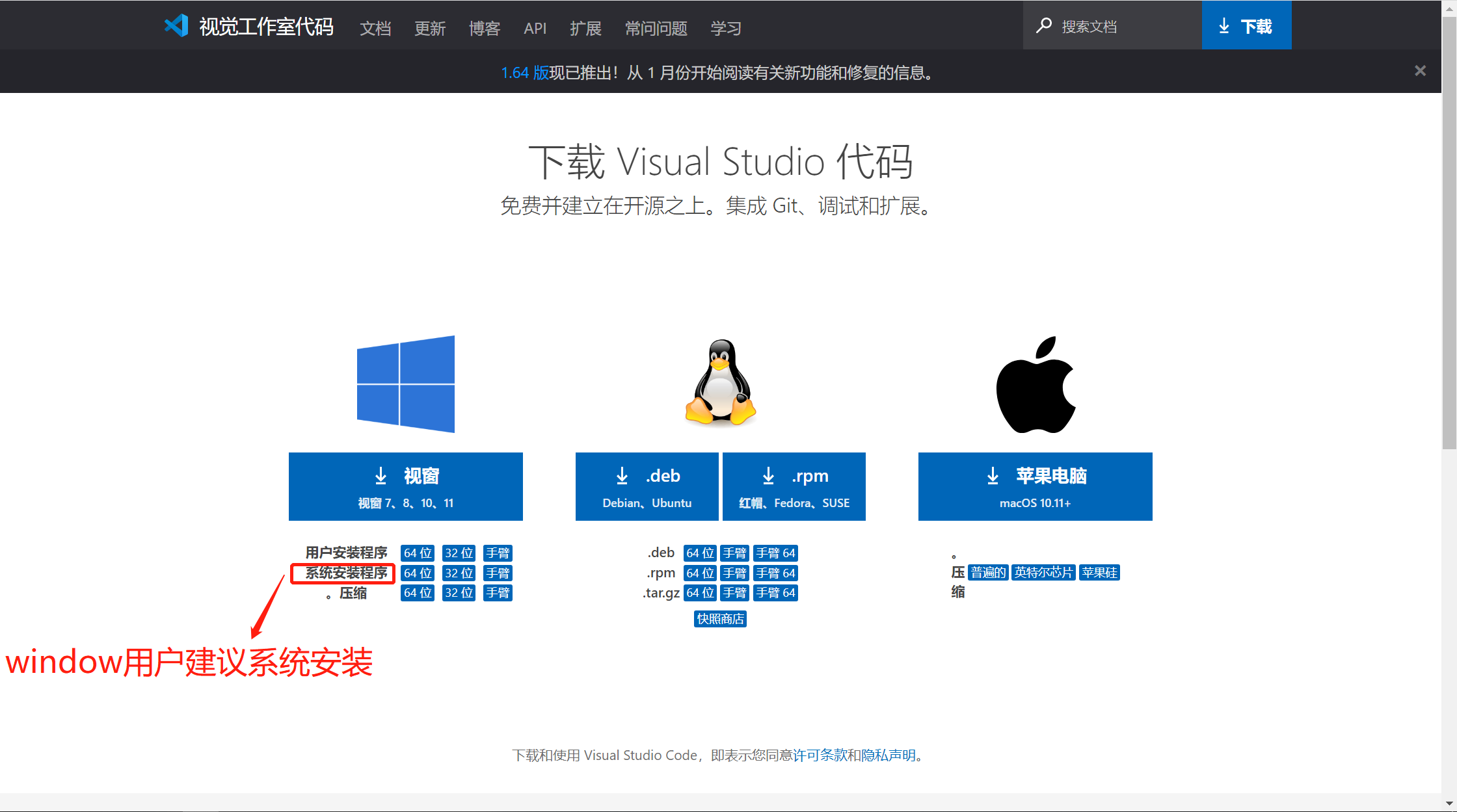Download 用户安装程序 32 位
The height and width of the screenshot is (812, 1457).
coord(459,553)
